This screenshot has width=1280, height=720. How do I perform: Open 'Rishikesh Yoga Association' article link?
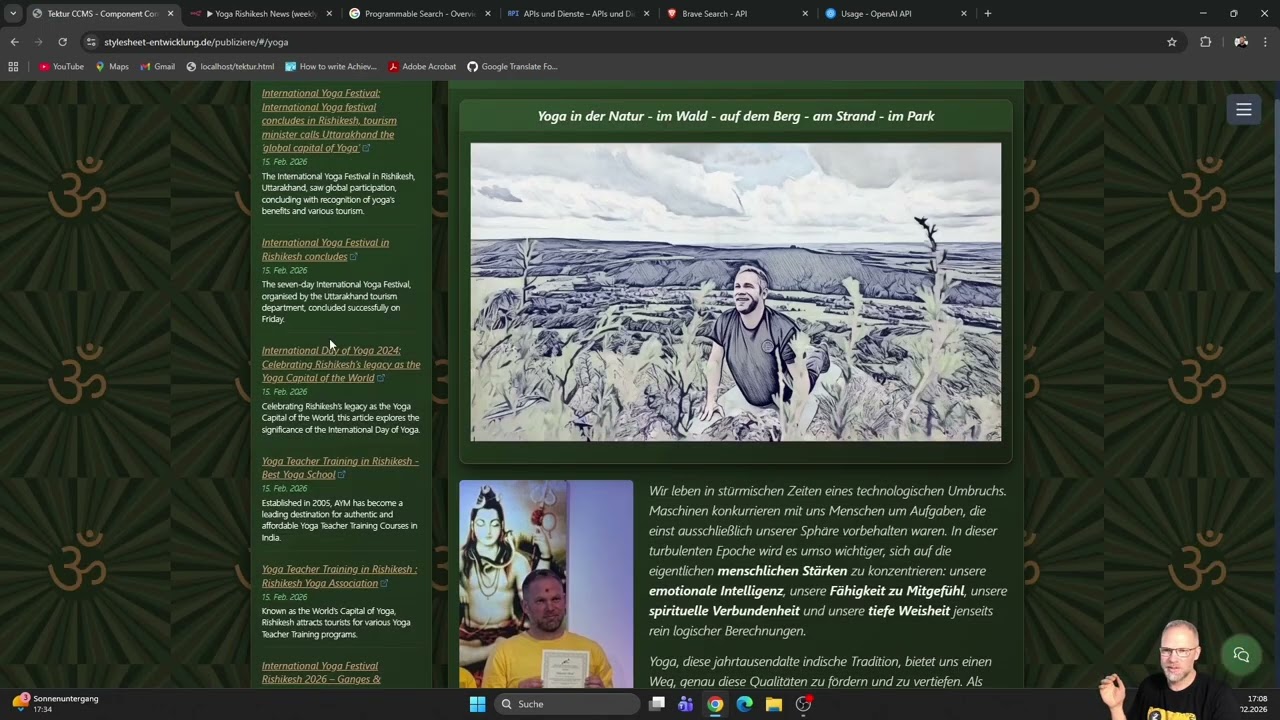339,576
